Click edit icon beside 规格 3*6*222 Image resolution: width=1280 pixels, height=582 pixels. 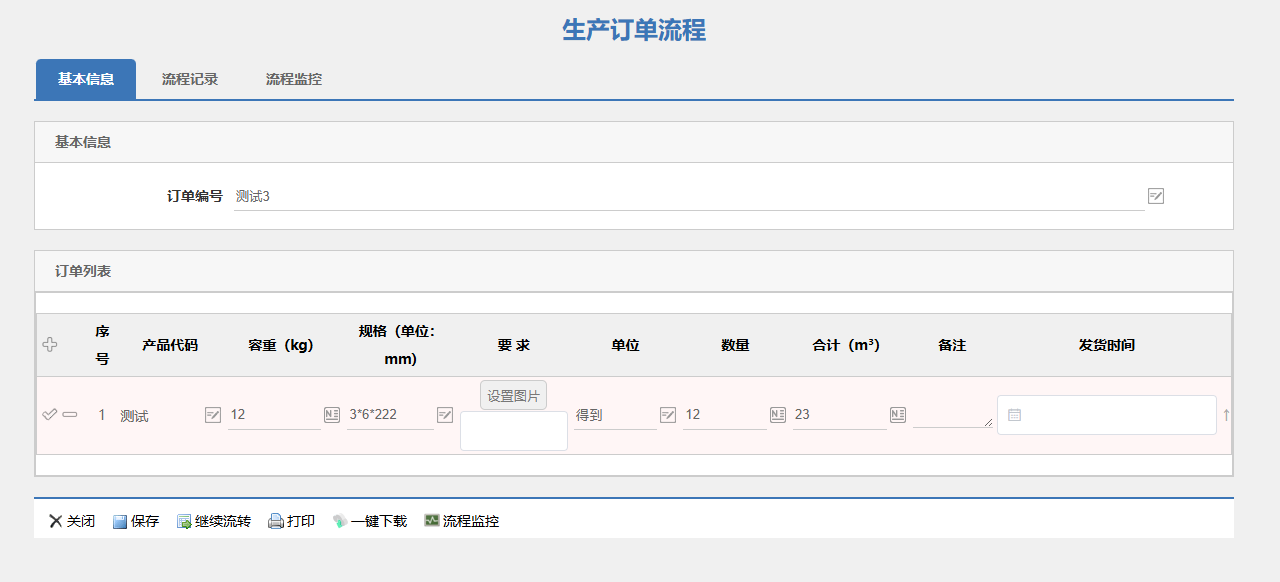[445, 415]
